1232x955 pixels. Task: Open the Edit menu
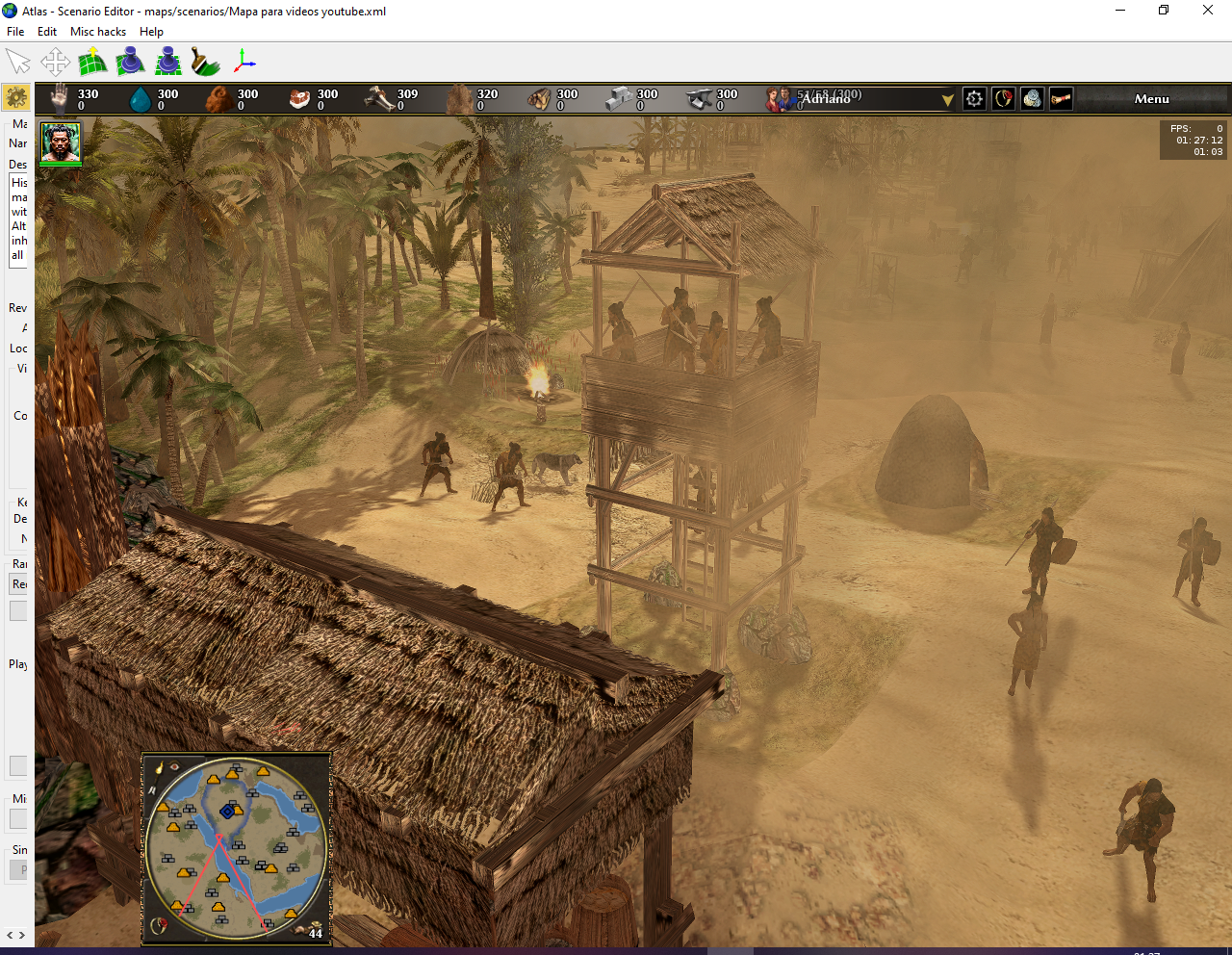[x=47, y=31]
